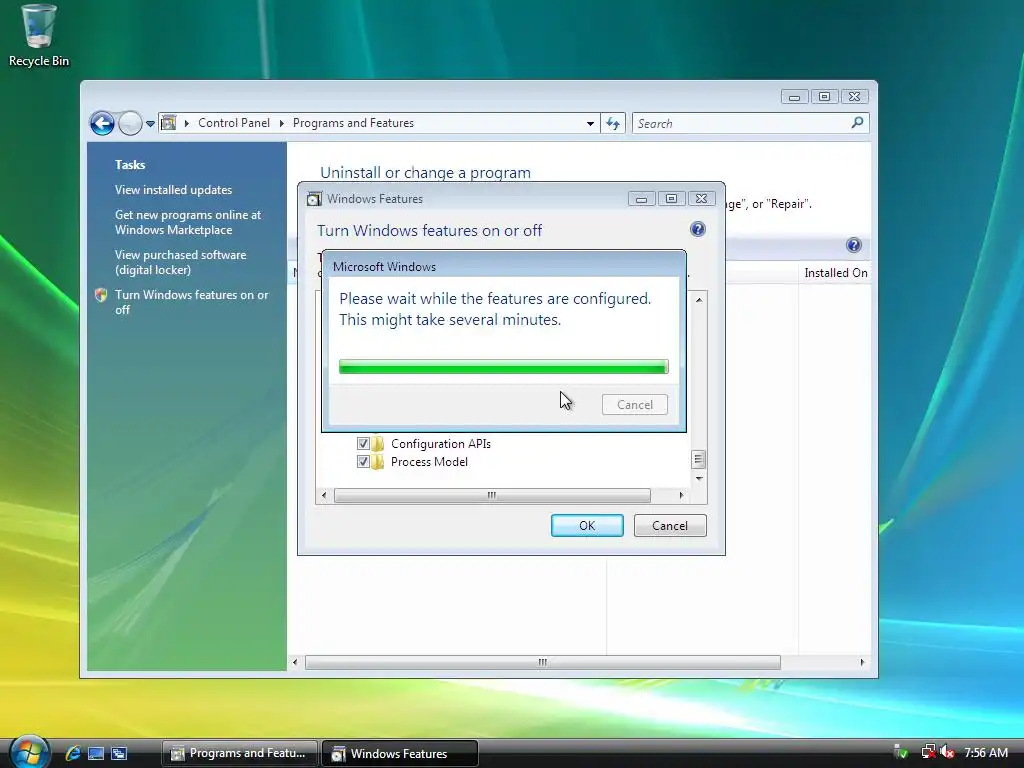
Task: Click features list horizontal scroll thumb
Action: (x=492, y=496)
